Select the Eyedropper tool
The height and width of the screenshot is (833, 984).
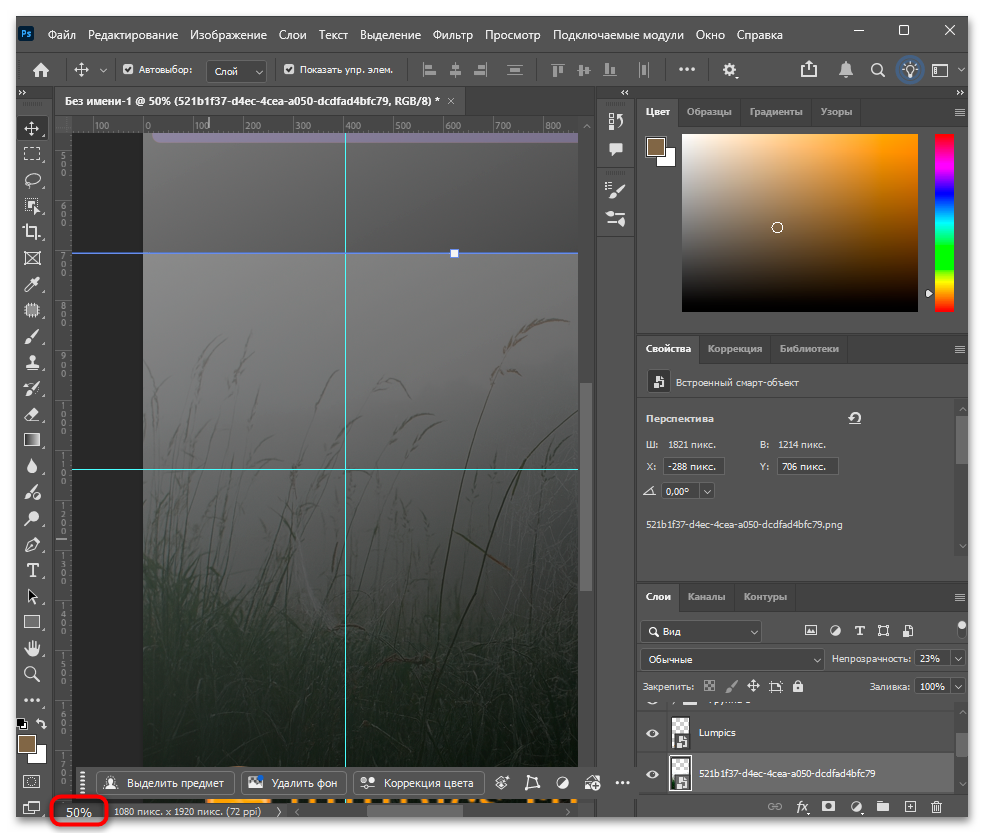tap(32, 284)
